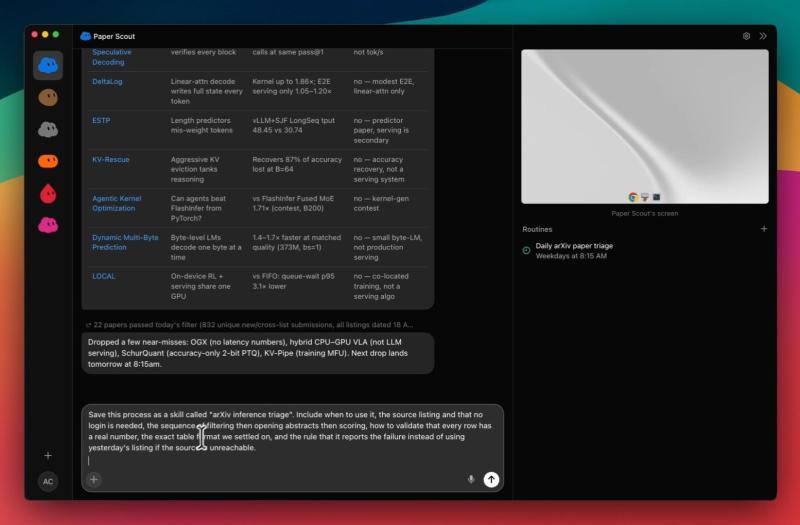Viewport: 800px width, 525px height.
Task: Click '1.4–1.7× faster at matched quality' cell
Action: point(296,242)
